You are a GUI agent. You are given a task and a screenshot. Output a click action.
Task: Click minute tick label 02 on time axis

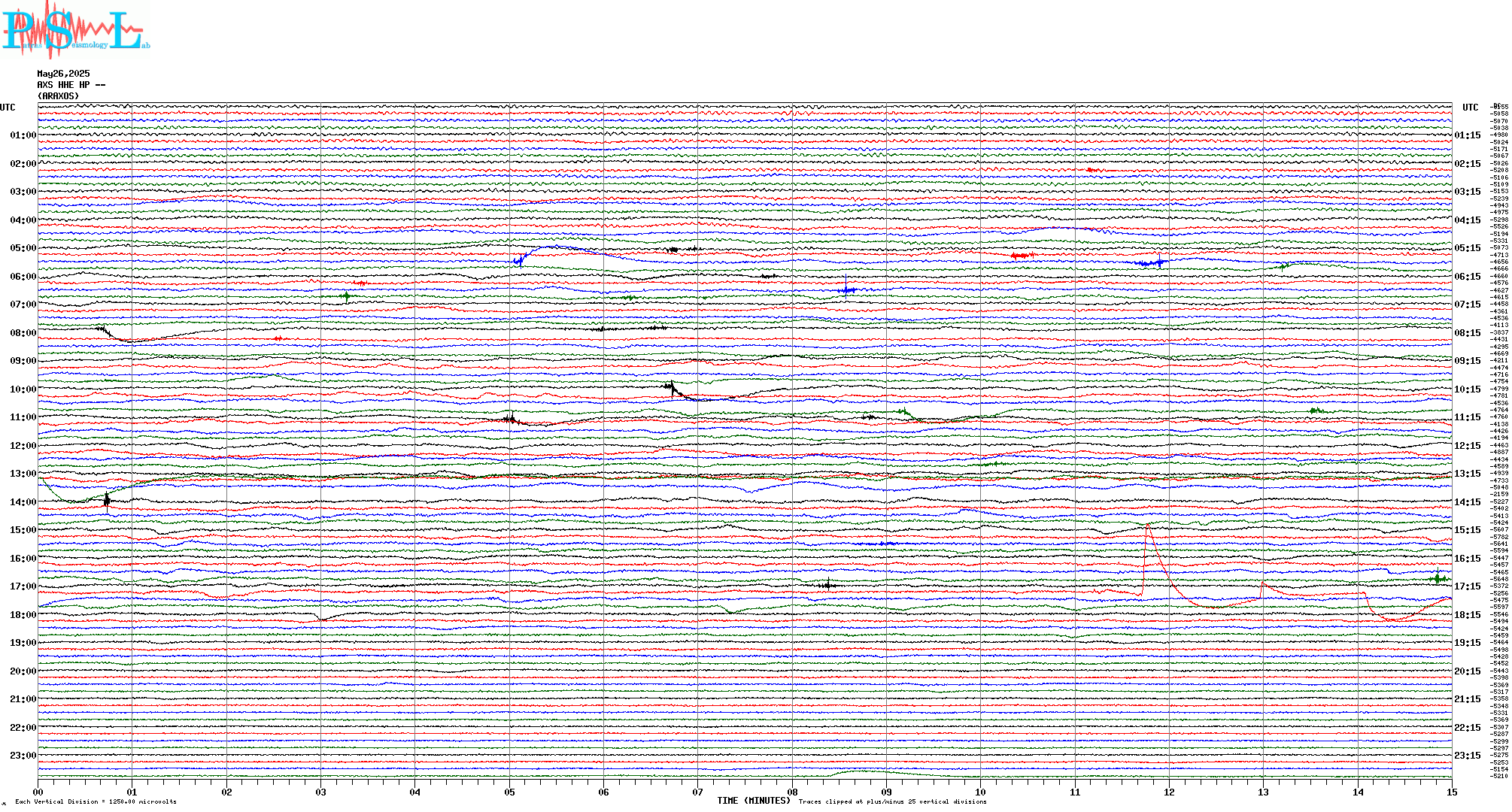coord(226,792)
